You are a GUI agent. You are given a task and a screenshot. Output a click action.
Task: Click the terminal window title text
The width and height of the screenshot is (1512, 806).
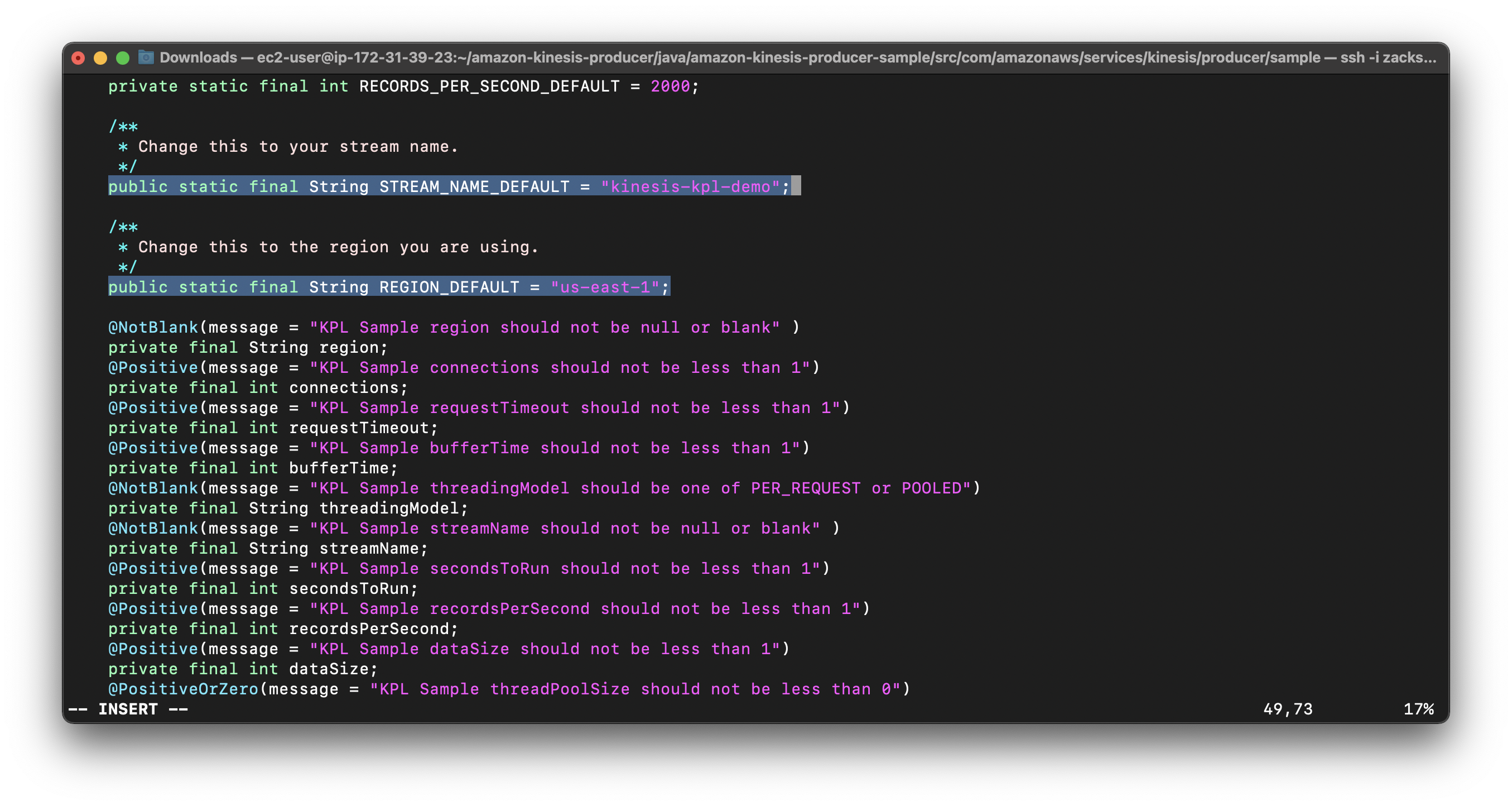click(797, 57)
